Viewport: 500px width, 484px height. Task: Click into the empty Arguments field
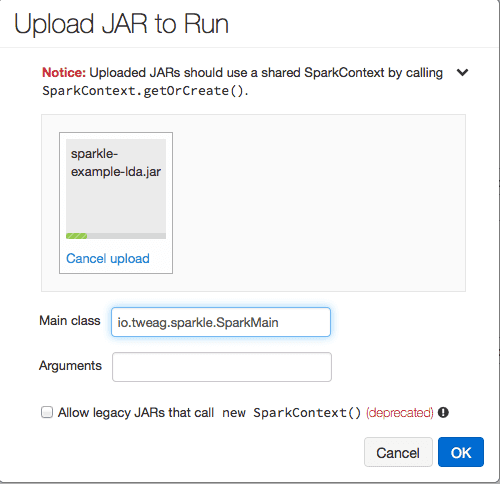[222, 367]
